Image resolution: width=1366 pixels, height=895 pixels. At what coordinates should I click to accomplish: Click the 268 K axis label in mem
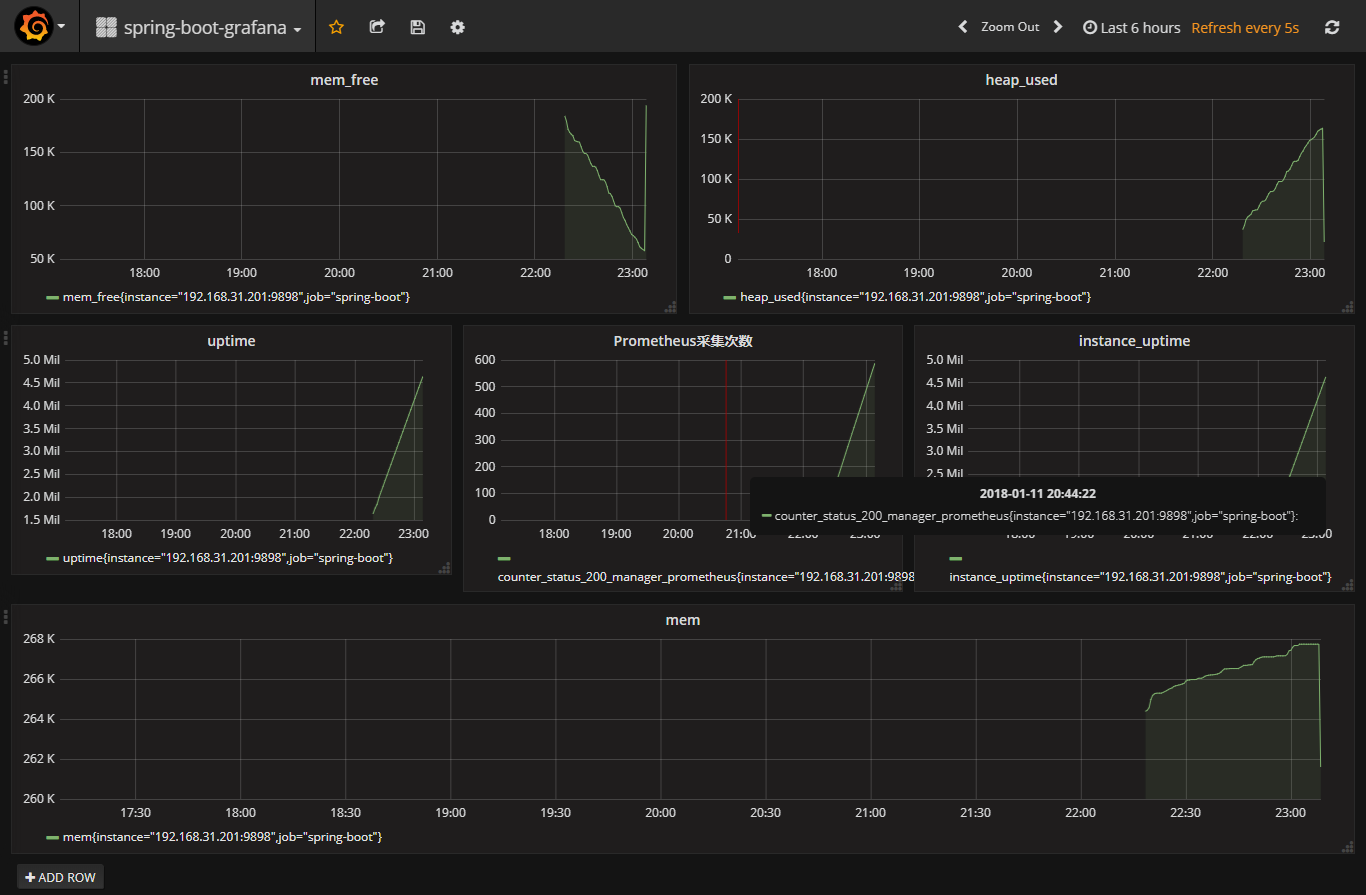click(x=38, y=639)
